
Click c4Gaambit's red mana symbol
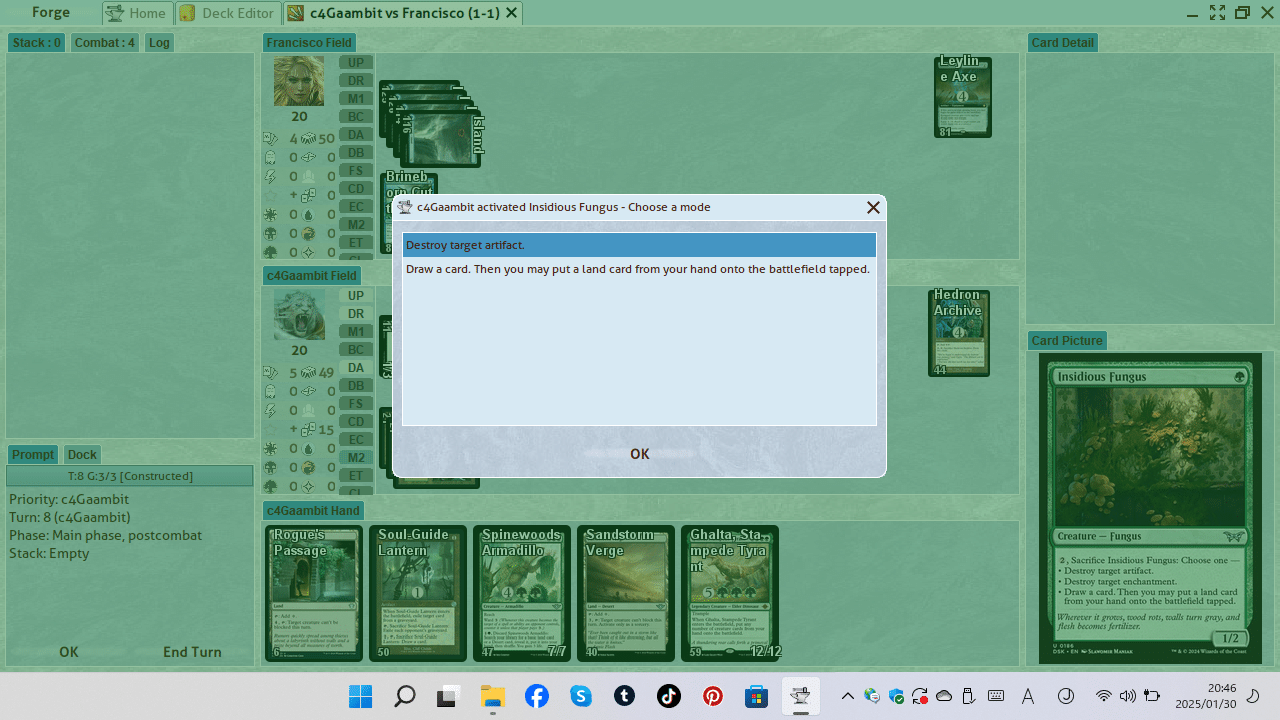[308, 467]
